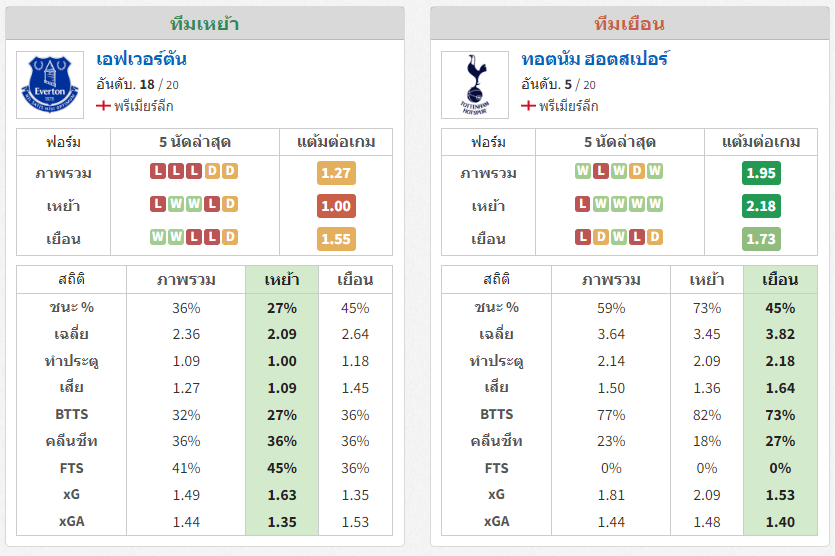Click England flag icon beside Everton's พรีเมียร์ลีก

pyautogui.click(x=103, y=106)
